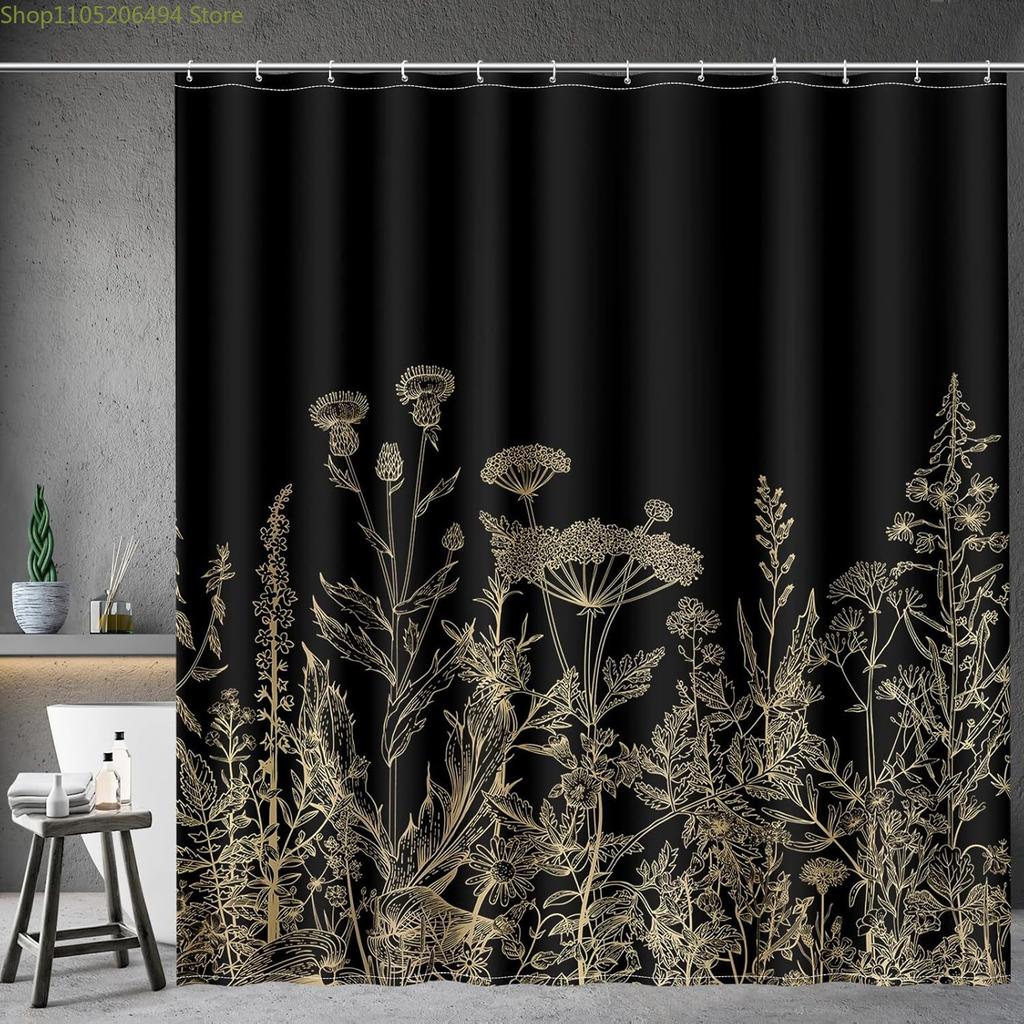Viewport: 1024px width, 1024px height.
Task: Click the daisy flower near the curtain bottom
Action: tap(503, 869)
